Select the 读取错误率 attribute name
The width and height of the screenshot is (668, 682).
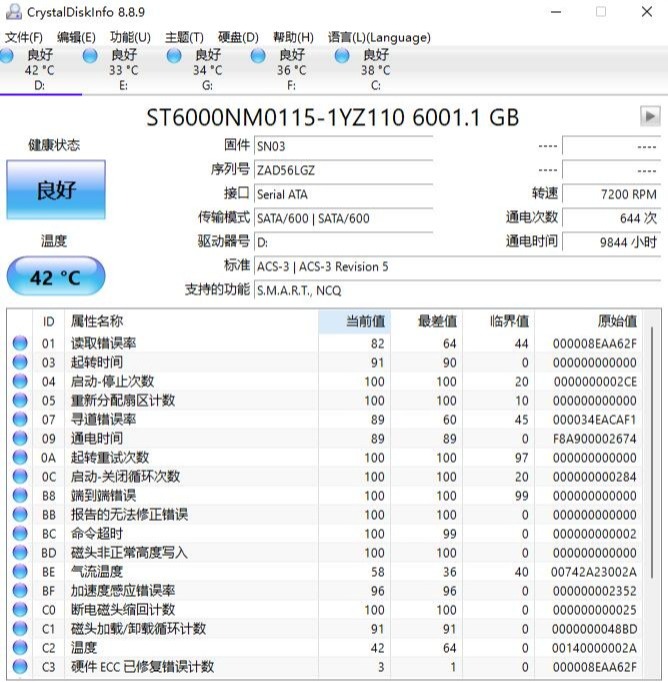coord(104,343)
